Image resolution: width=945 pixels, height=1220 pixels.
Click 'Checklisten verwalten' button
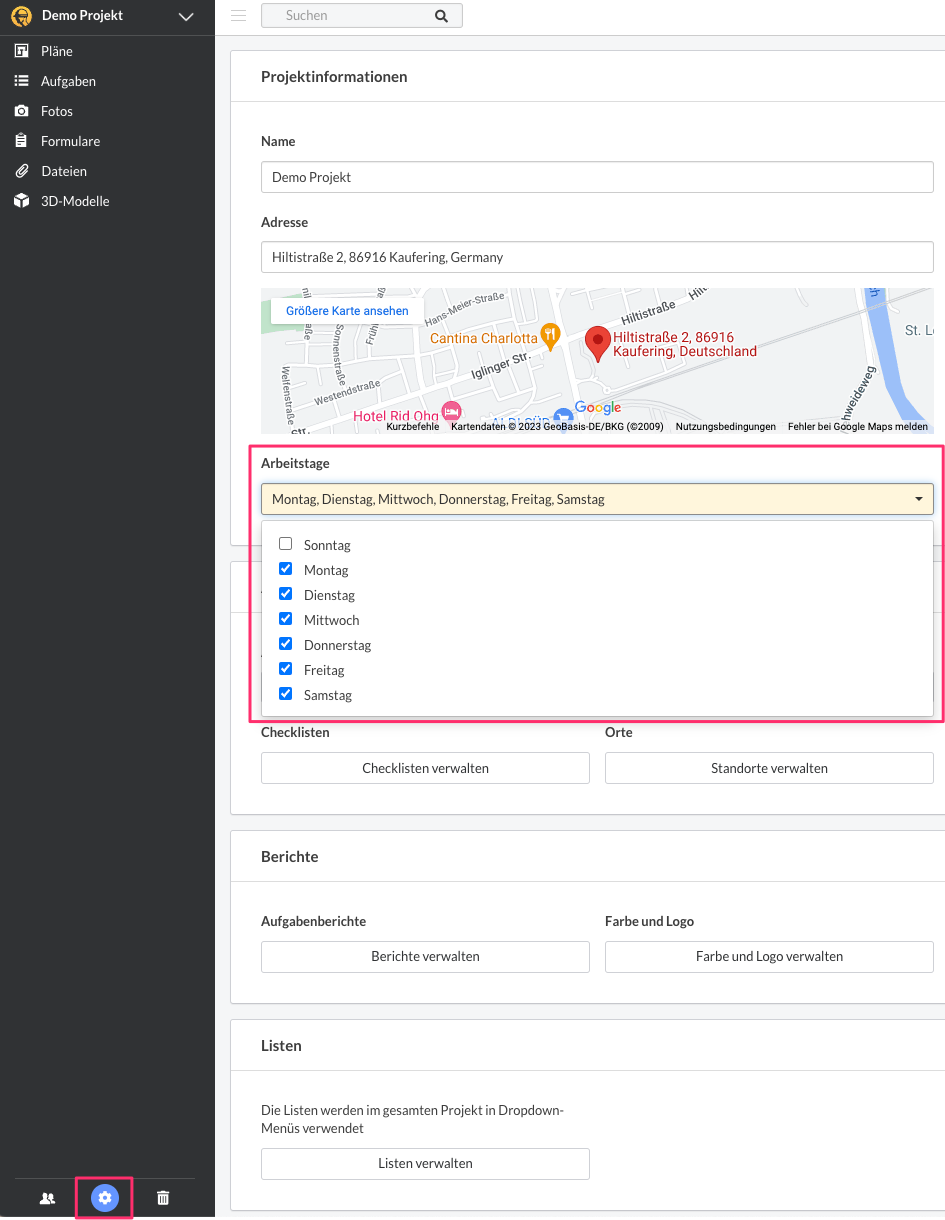tap(425, 768)
